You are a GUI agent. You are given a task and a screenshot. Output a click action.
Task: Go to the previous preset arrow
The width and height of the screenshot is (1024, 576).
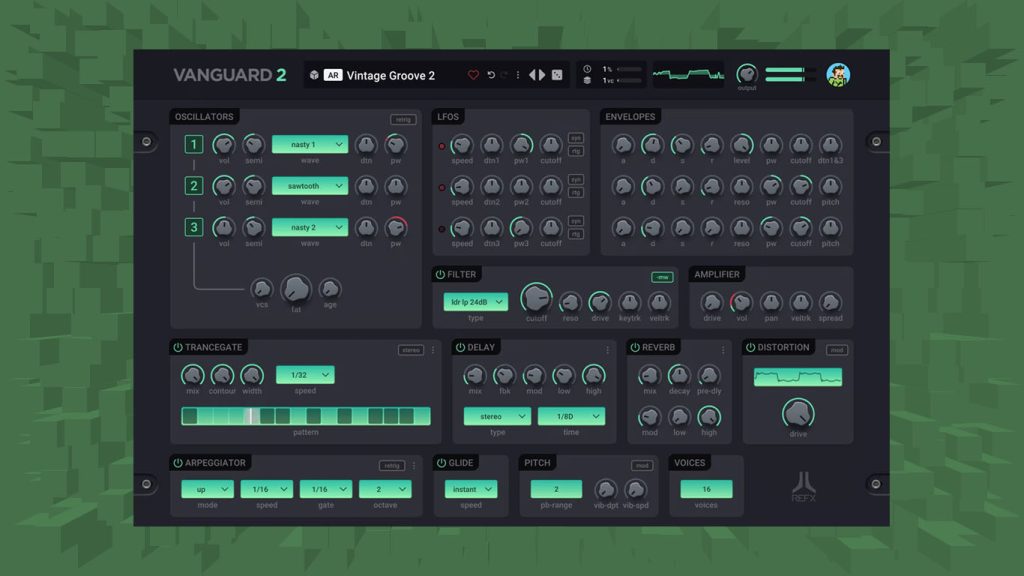click(532, 75)
